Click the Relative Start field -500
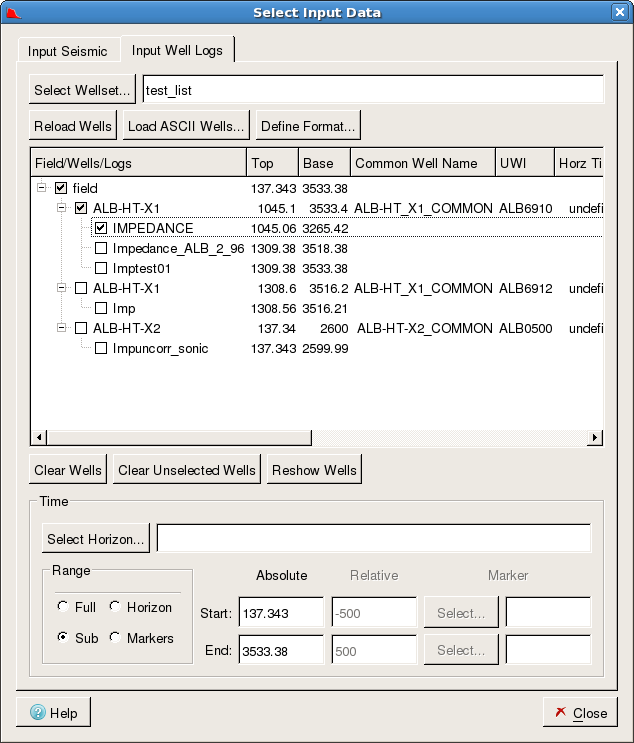This screenshot has height=743, width=634. point(374,613)
